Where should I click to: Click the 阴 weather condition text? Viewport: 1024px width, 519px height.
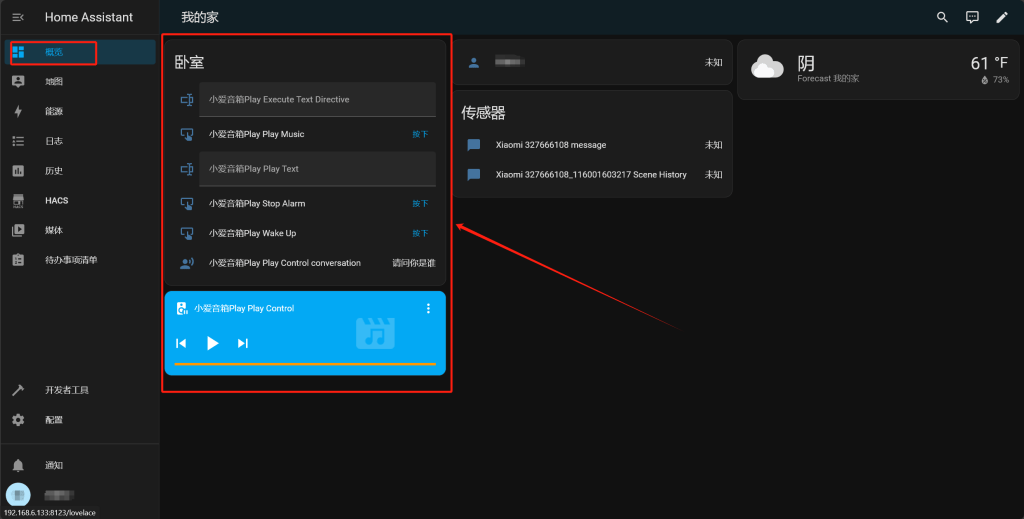[x=806, y=63]
